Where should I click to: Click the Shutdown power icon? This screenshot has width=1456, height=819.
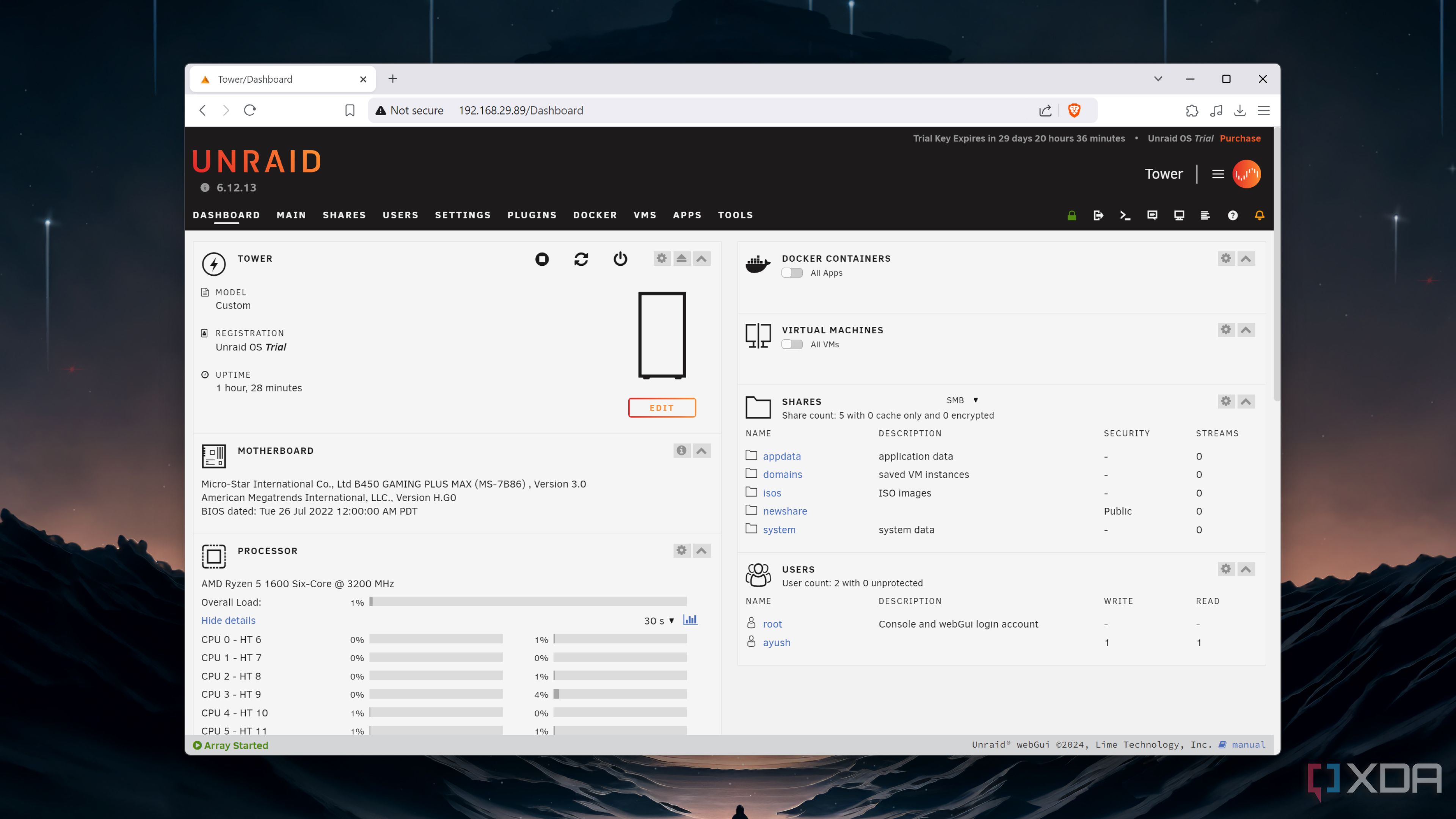620,259
